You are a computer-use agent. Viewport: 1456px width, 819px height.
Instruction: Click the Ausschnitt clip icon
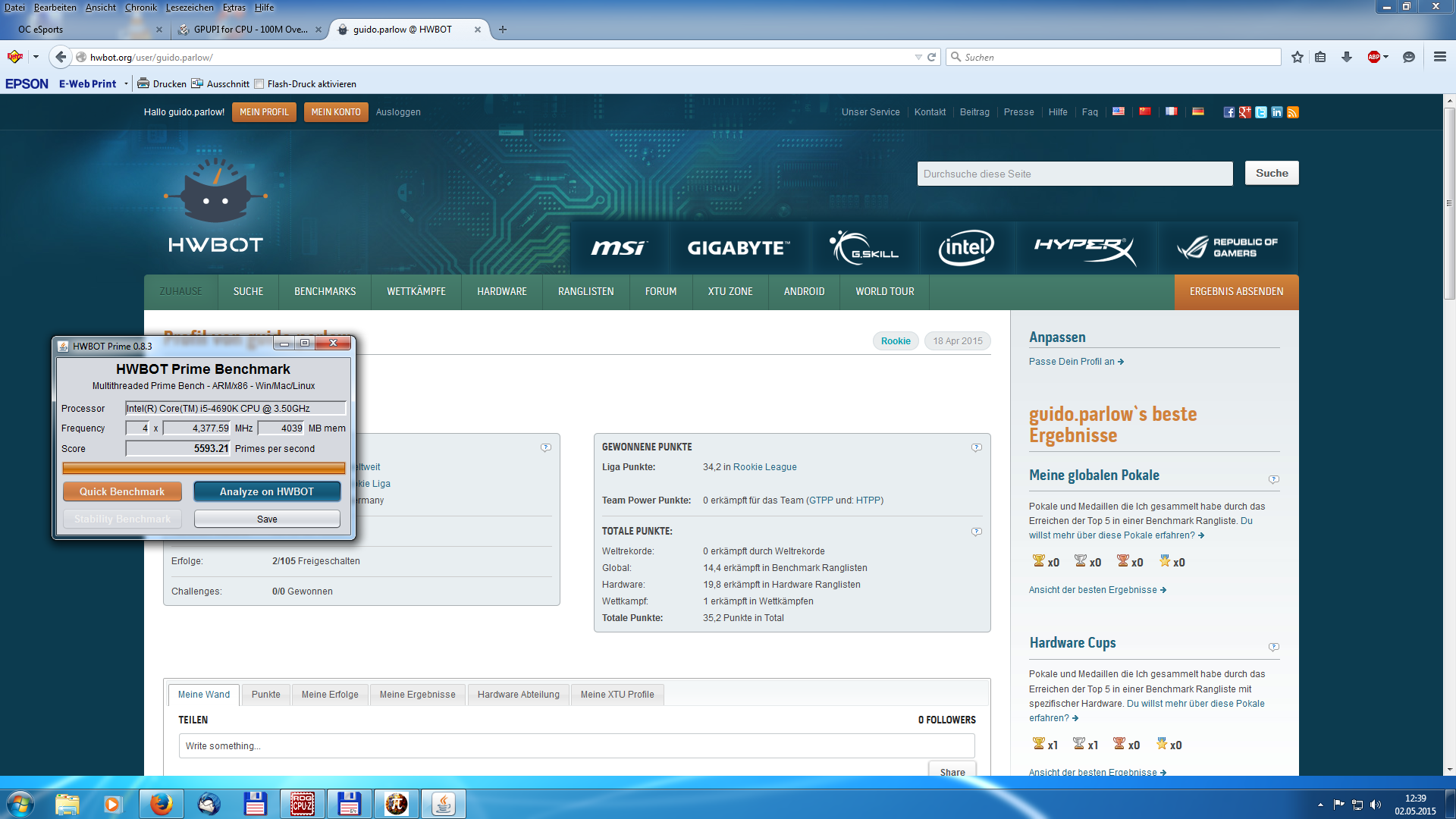click(197, 83)
